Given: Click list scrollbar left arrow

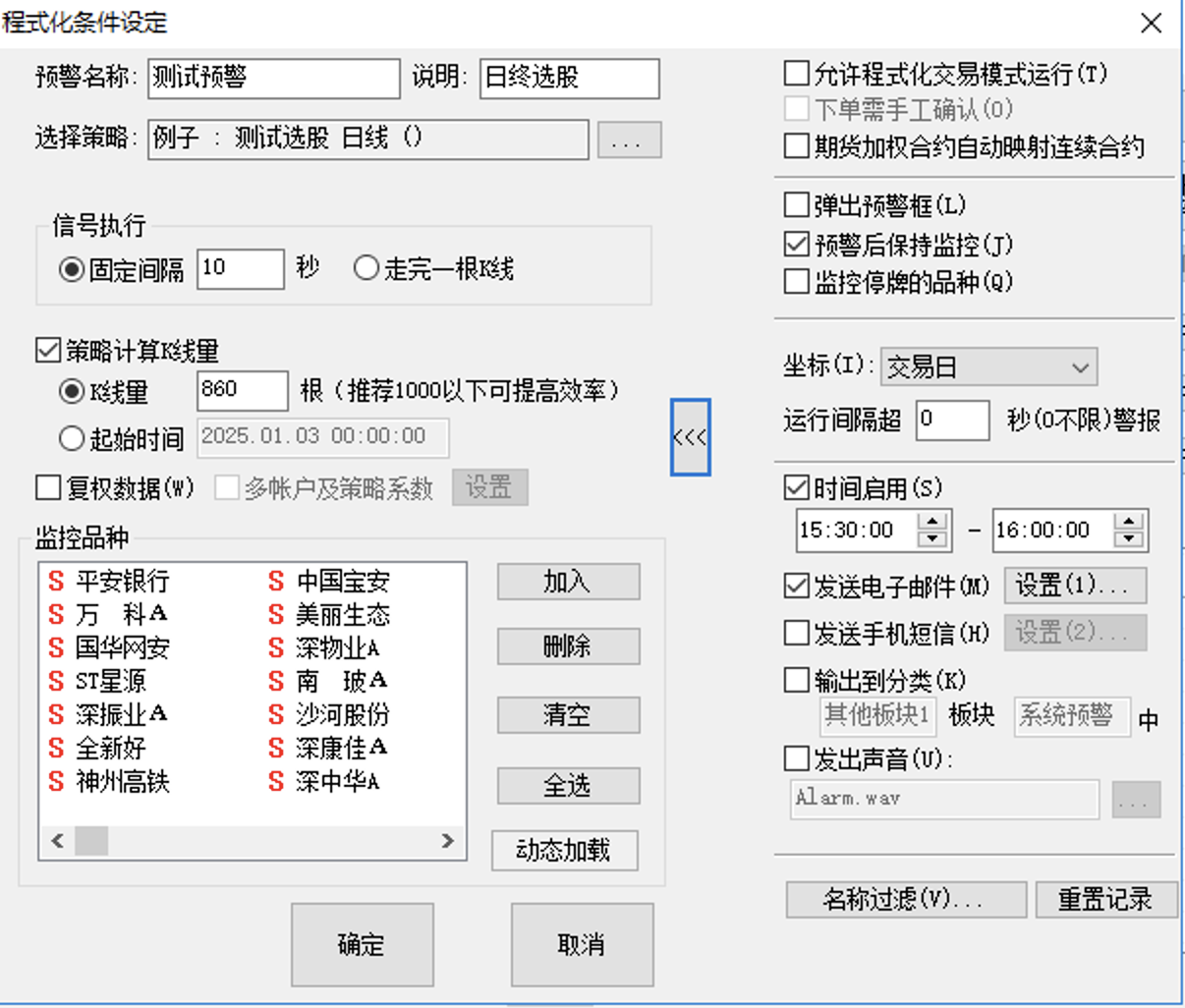Looking at the screenshot, I should pos(57,841).
